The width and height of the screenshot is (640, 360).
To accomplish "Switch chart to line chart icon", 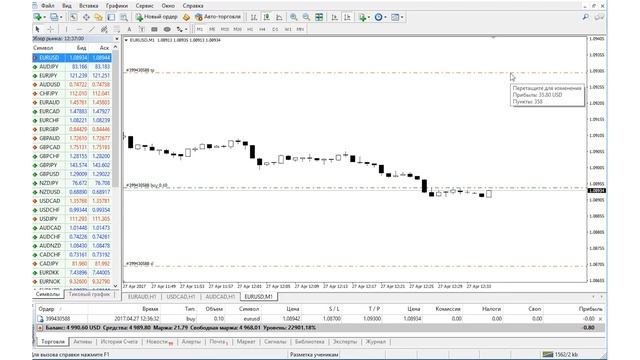I will coord(279,17).
